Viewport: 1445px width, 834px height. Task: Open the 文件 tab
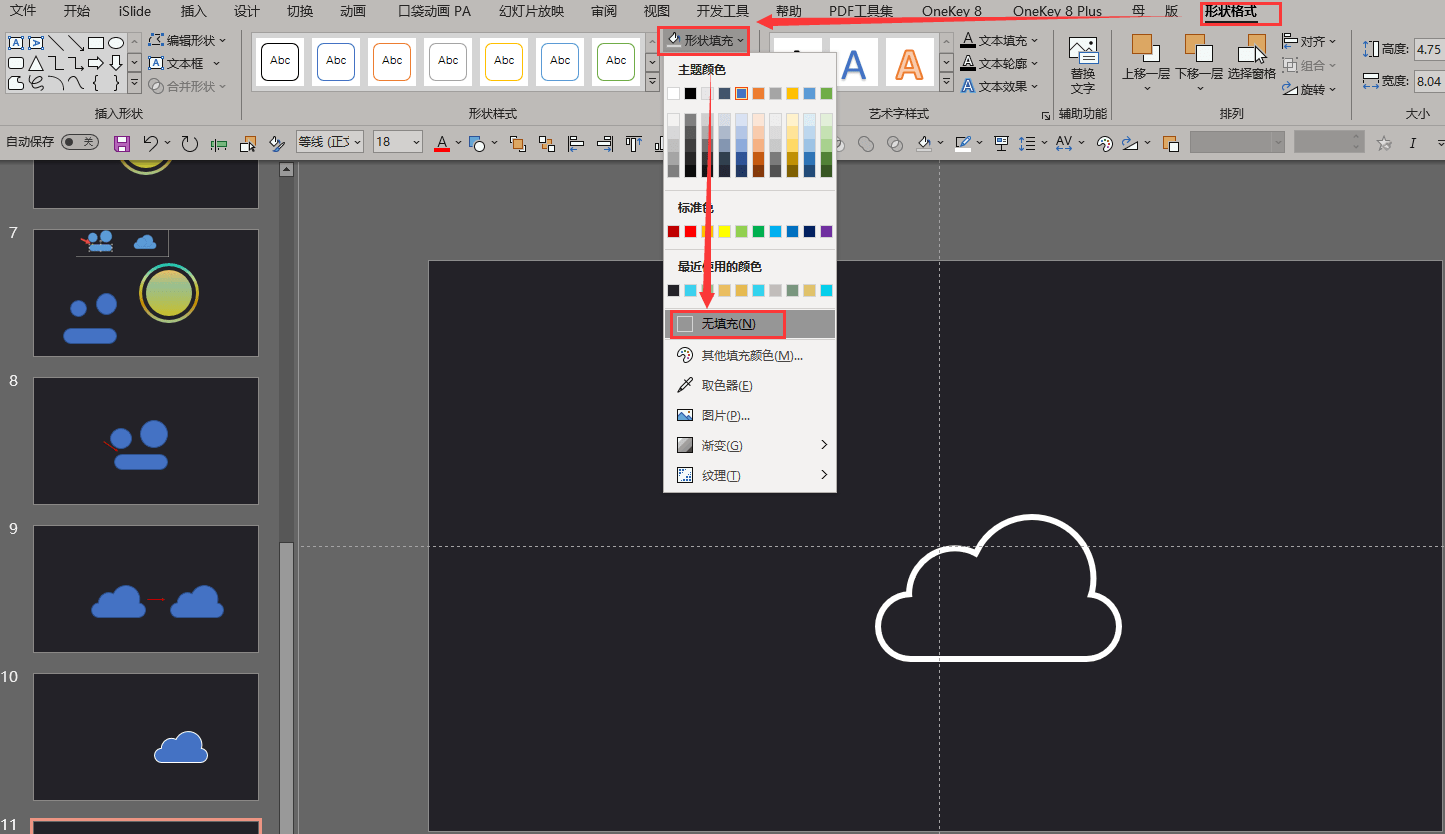[x=23, y=11]
